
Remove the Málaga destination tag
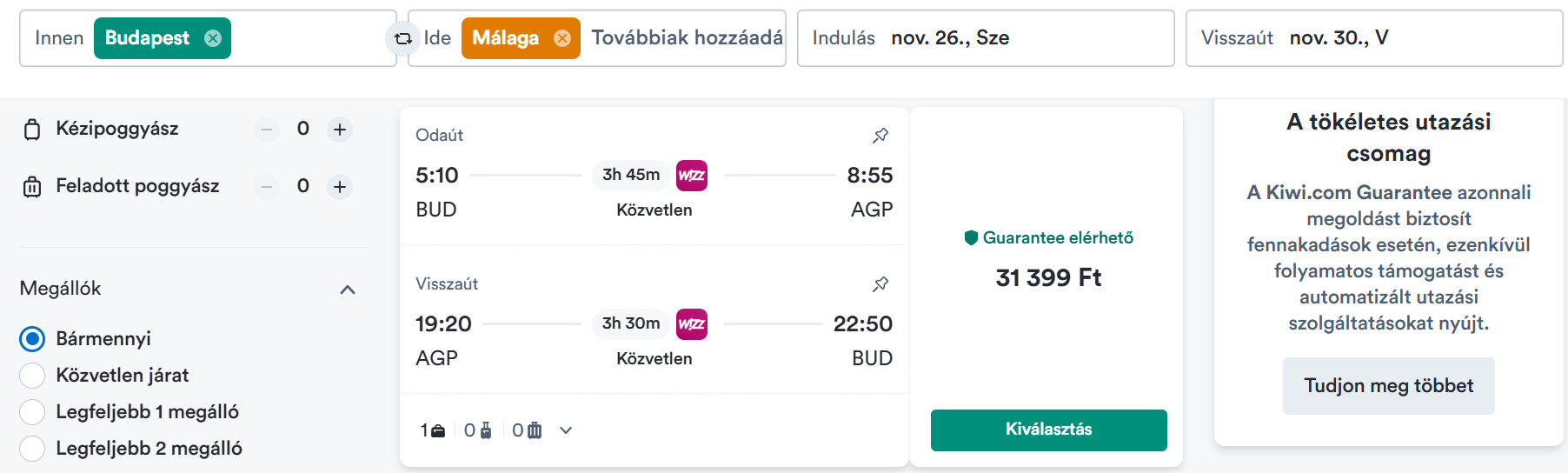562,38
